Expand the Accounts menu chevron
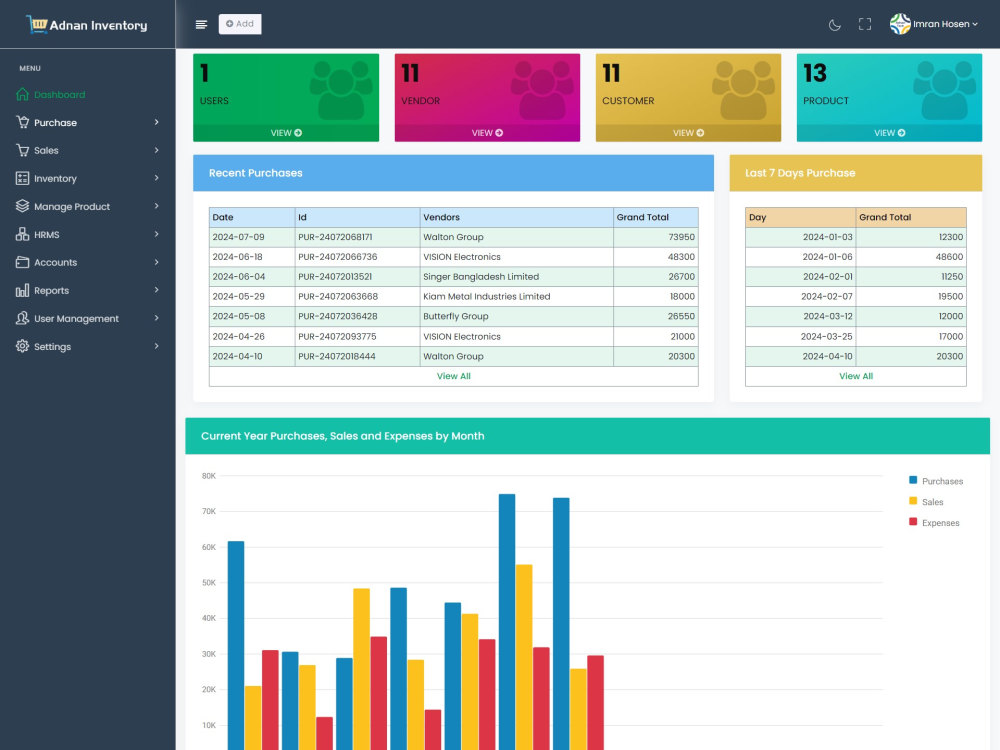Viewport: 1000px width, 750px height. [x=156, y=262]
